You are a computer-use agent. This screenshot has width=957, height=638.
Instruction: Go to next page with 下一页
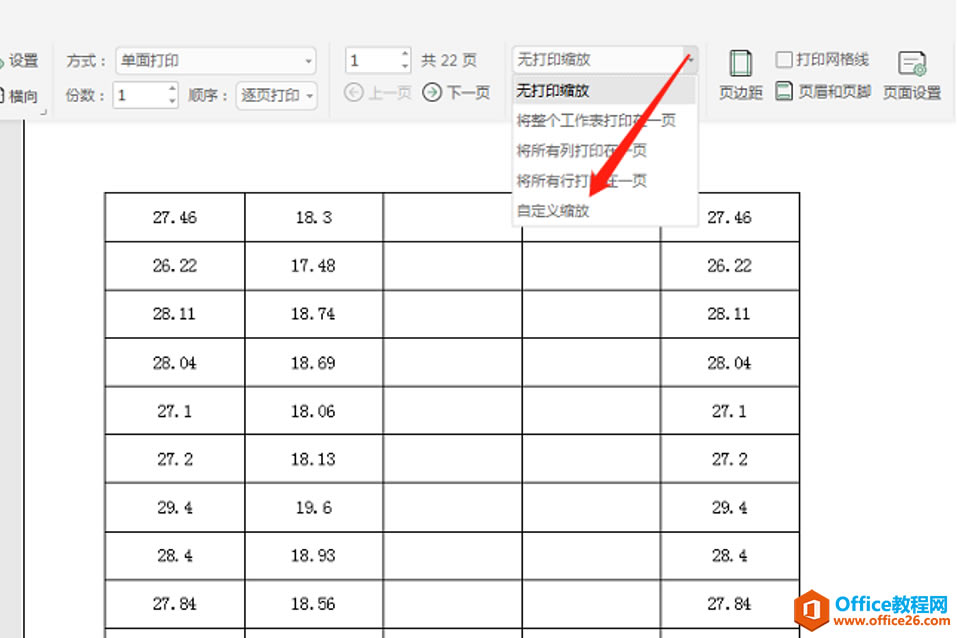[x=457, y=92]
